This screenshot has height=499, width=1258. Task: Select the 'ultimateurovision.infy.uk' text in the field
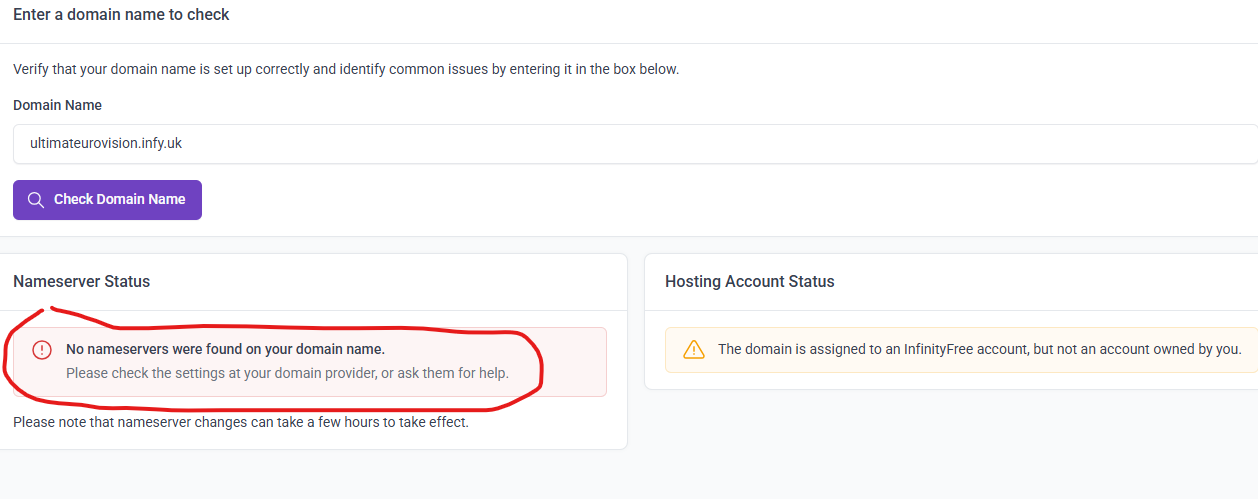[106, 144]
